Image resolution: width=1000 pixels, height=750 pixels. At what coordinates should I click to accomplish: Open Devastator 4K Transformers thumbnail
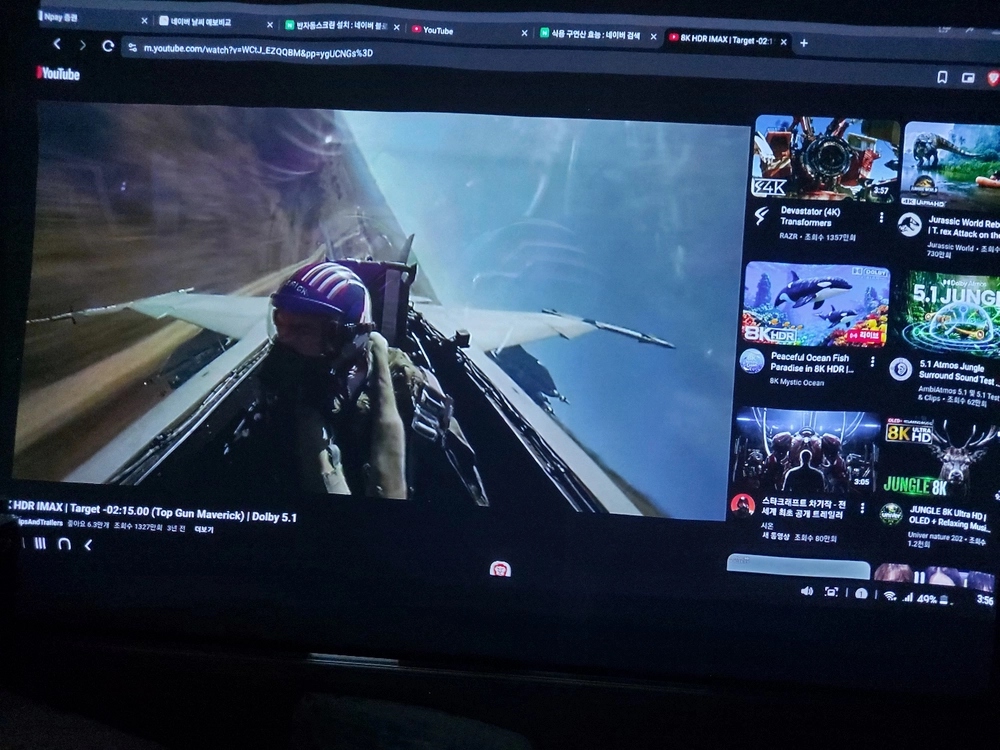(825, 158)
